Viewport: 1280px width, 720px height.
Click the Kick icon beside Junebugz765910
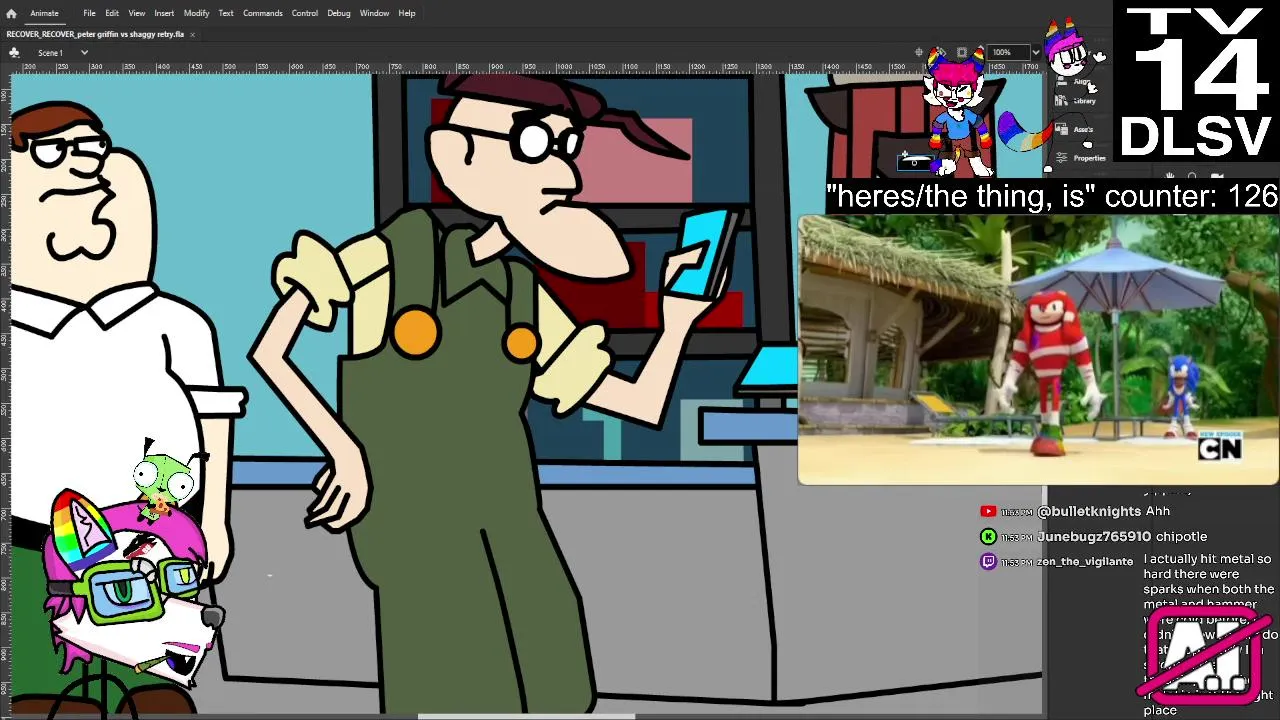[x=988, y=537]
